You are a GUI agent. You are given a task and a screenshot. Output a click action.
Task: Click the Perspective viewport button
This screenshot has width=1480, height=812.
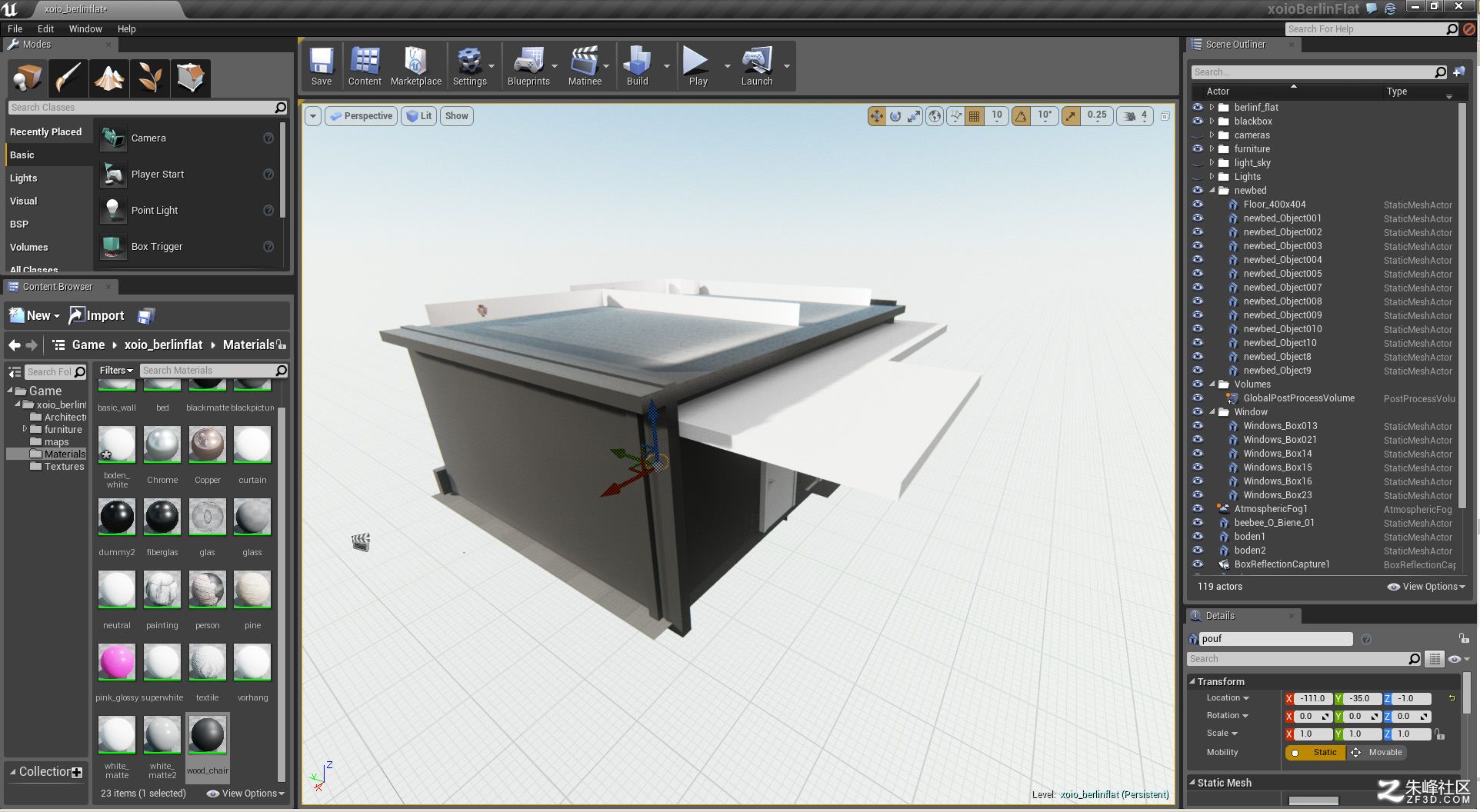(x=360, y=116)
